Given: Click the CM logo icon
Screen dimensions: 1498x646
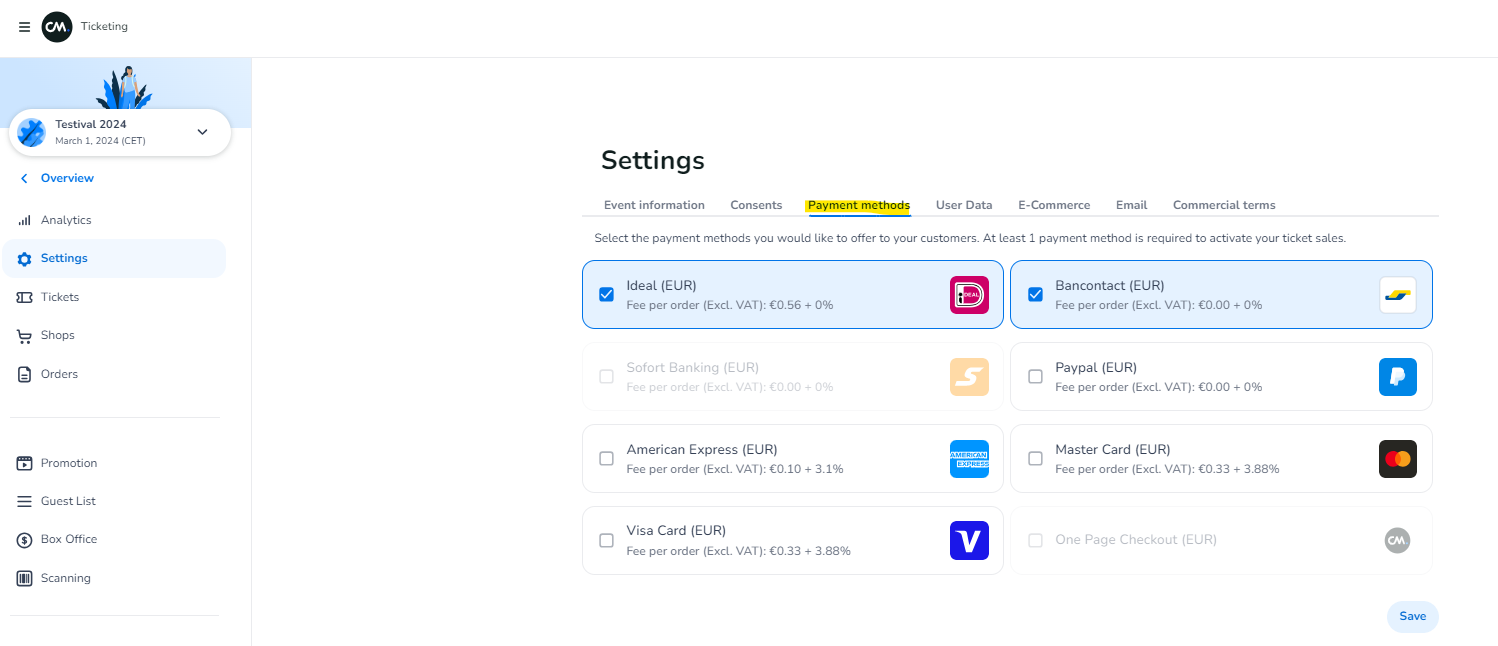Looking at the screenshot, I should click(x=57, y=27).
